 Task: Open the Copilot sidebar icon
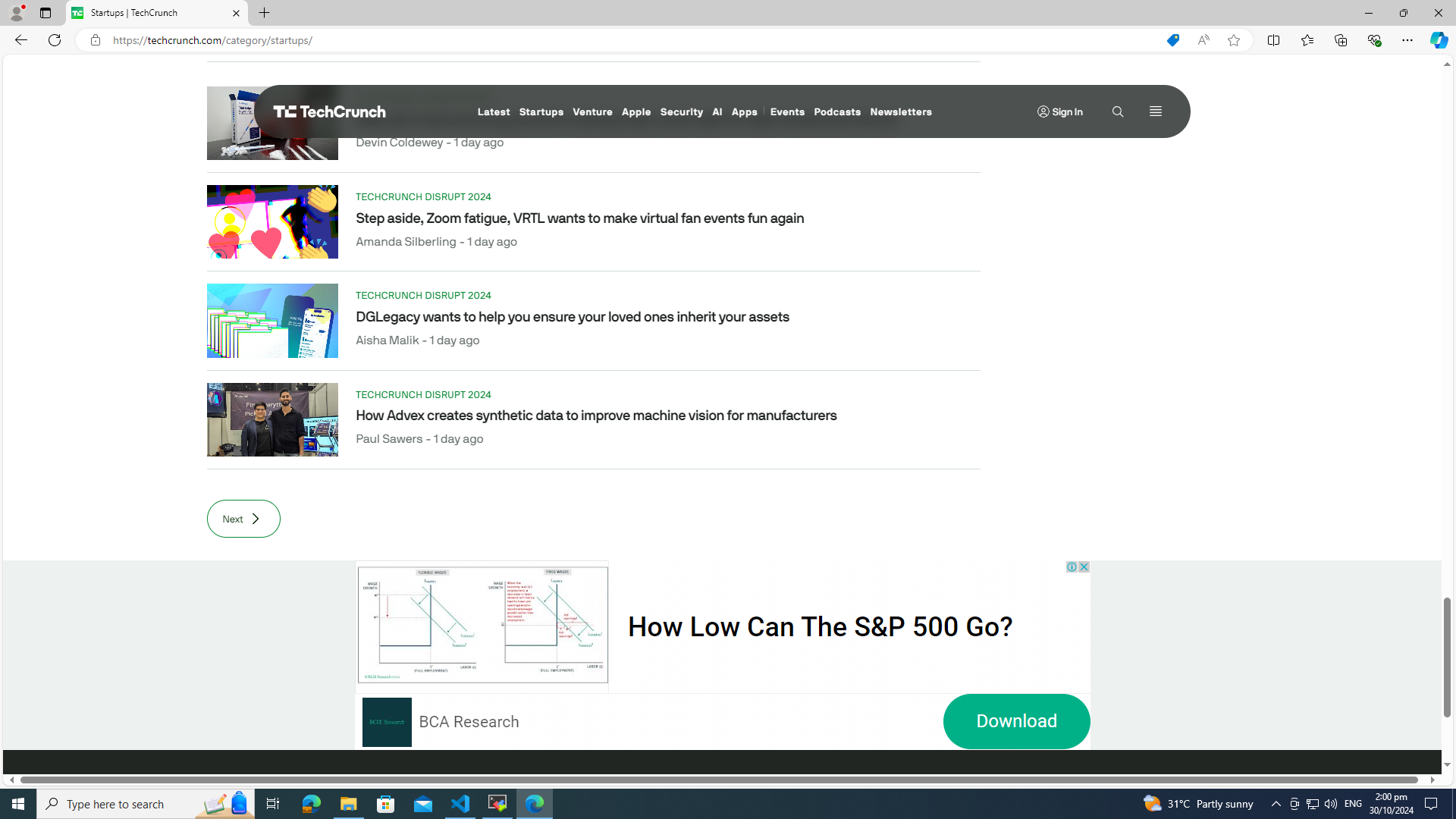click(x=1439, y=40)
